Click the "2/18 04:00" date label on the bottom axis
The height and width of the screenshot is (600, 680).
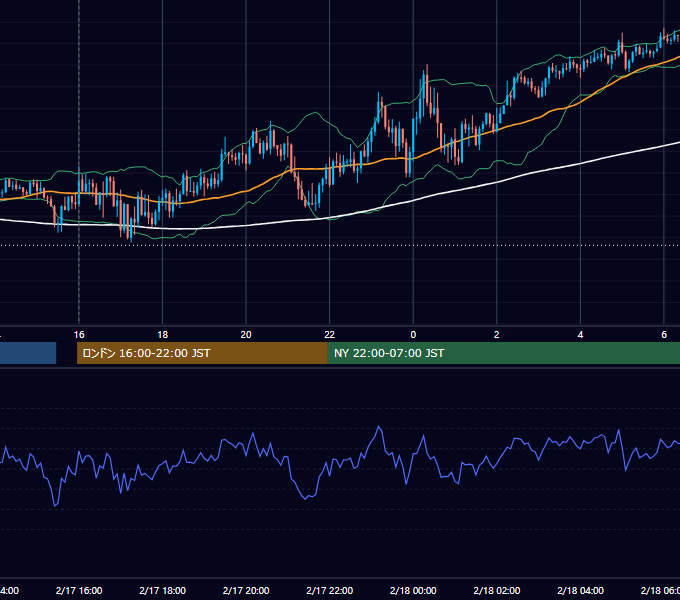click(x=580, y=590)
